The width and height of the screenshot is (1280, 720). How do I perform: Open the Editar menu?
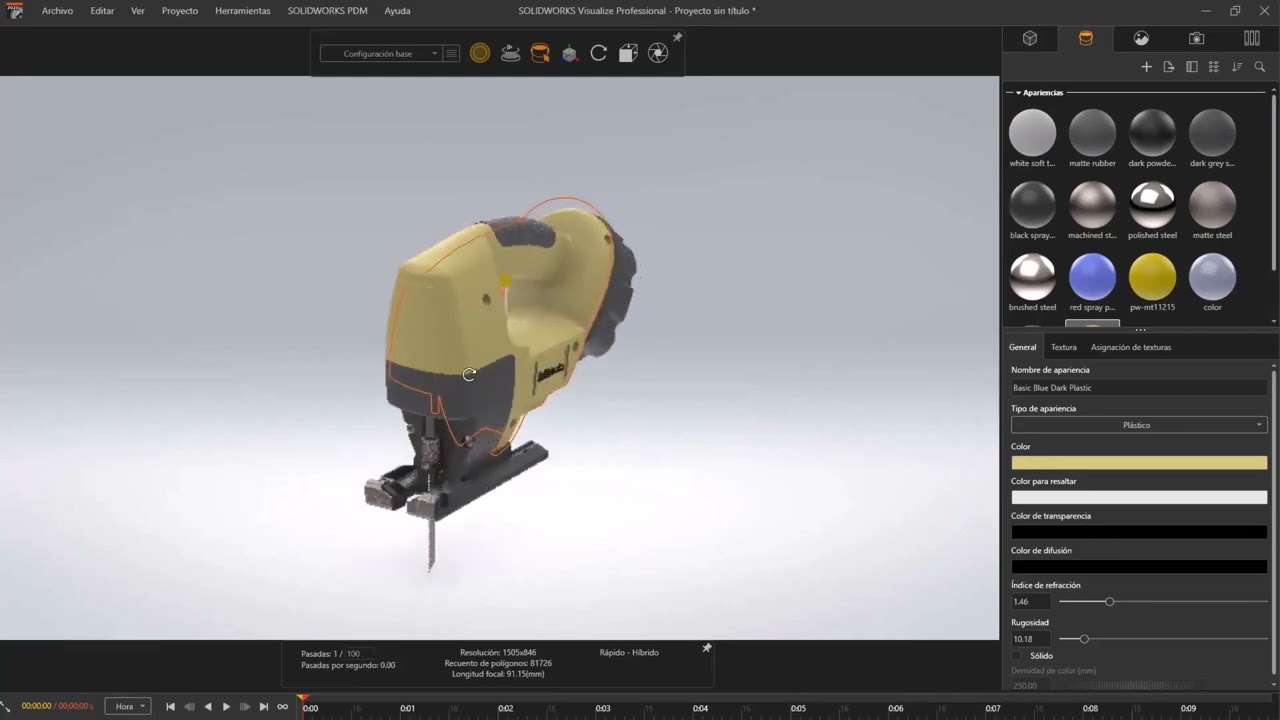click(102, 11)
